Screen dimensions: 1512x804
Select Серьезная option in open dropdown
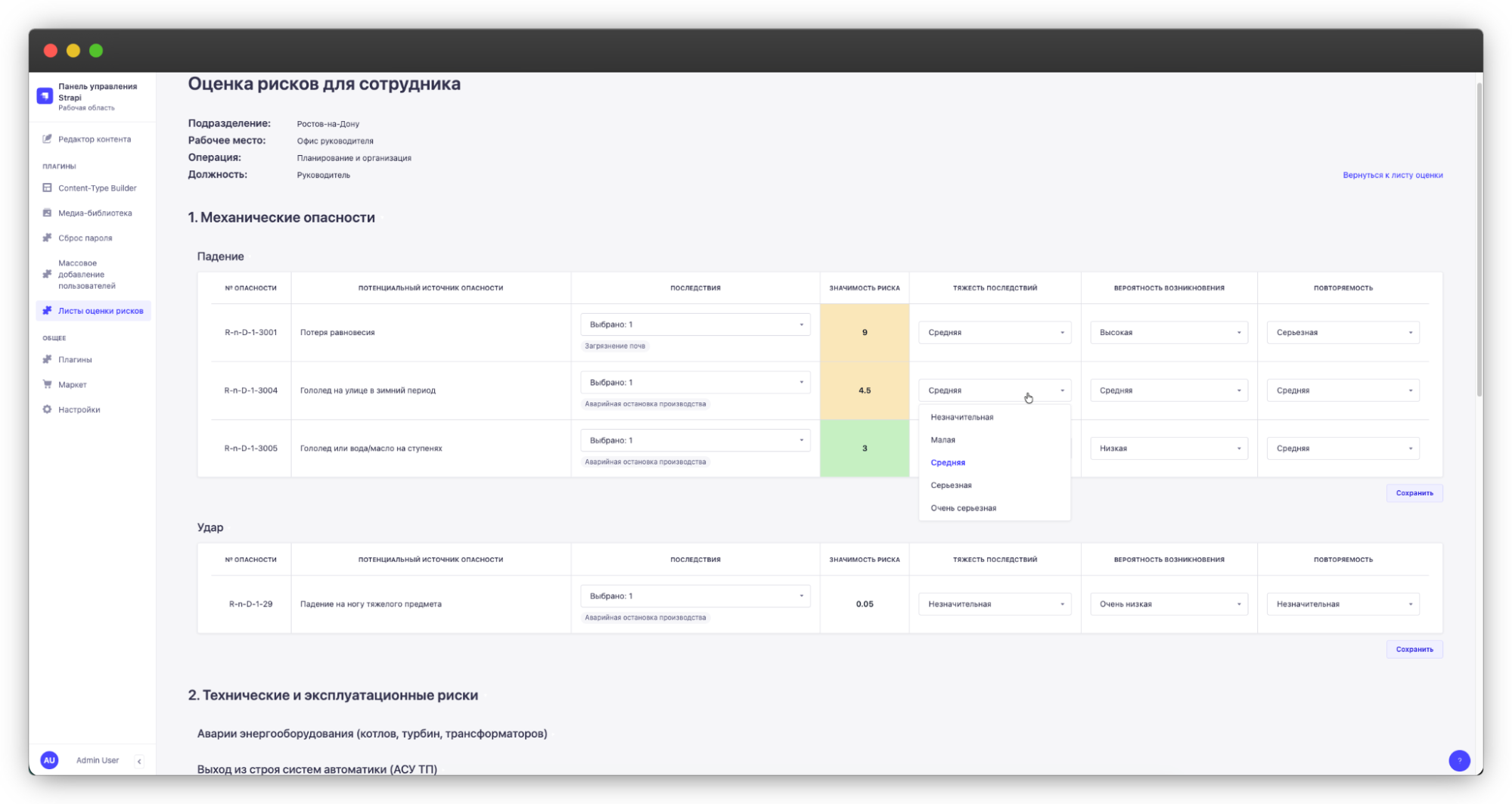tap(951, 485)
